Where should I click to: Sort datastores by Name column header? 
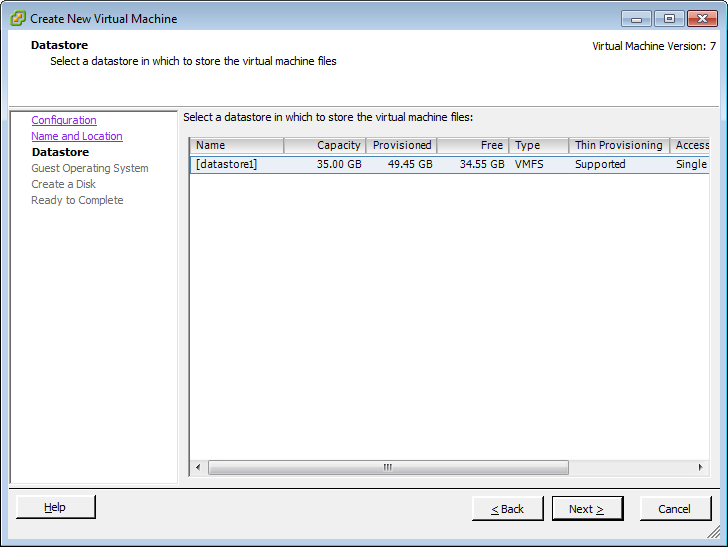pyautogui.click(x=237, y=145)
